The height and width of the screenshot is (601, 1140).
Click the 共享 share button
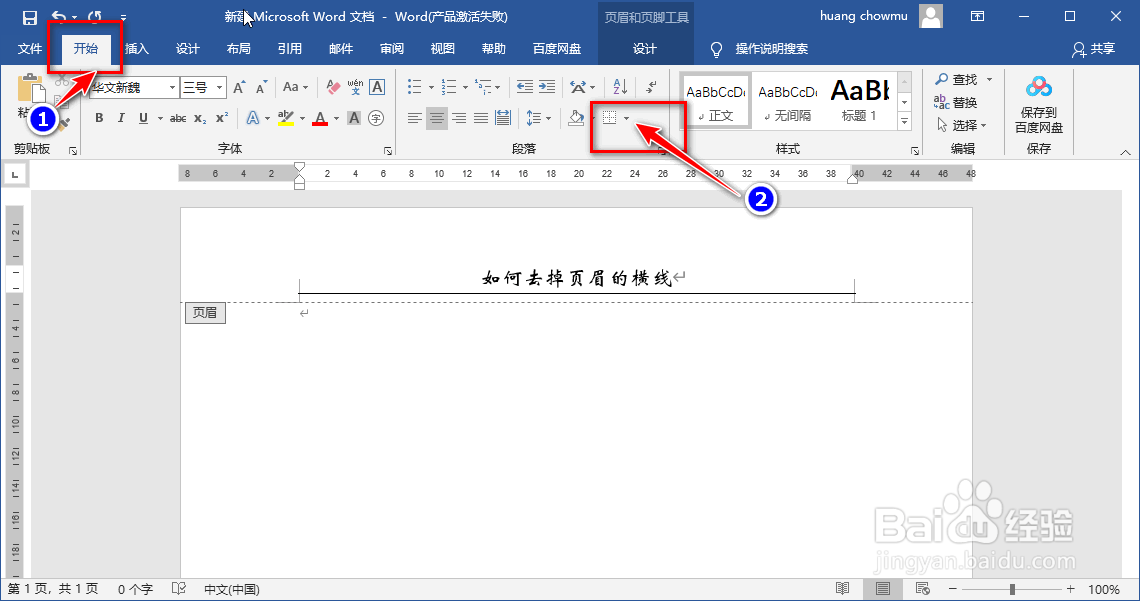point(1093,49)
